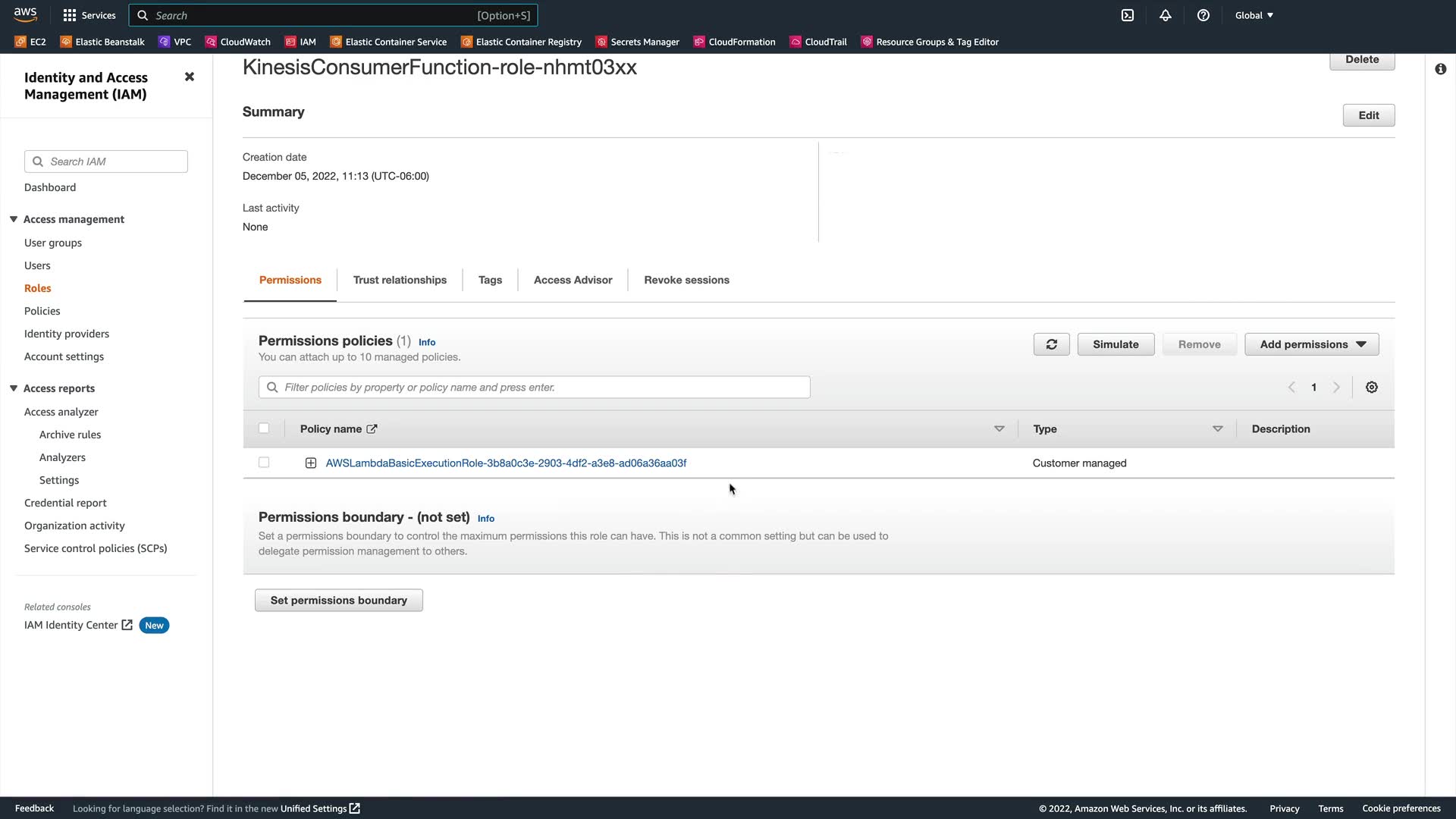Collapse the Access management section
This screenshot has width=1456, height=819.
coord(14,219)
